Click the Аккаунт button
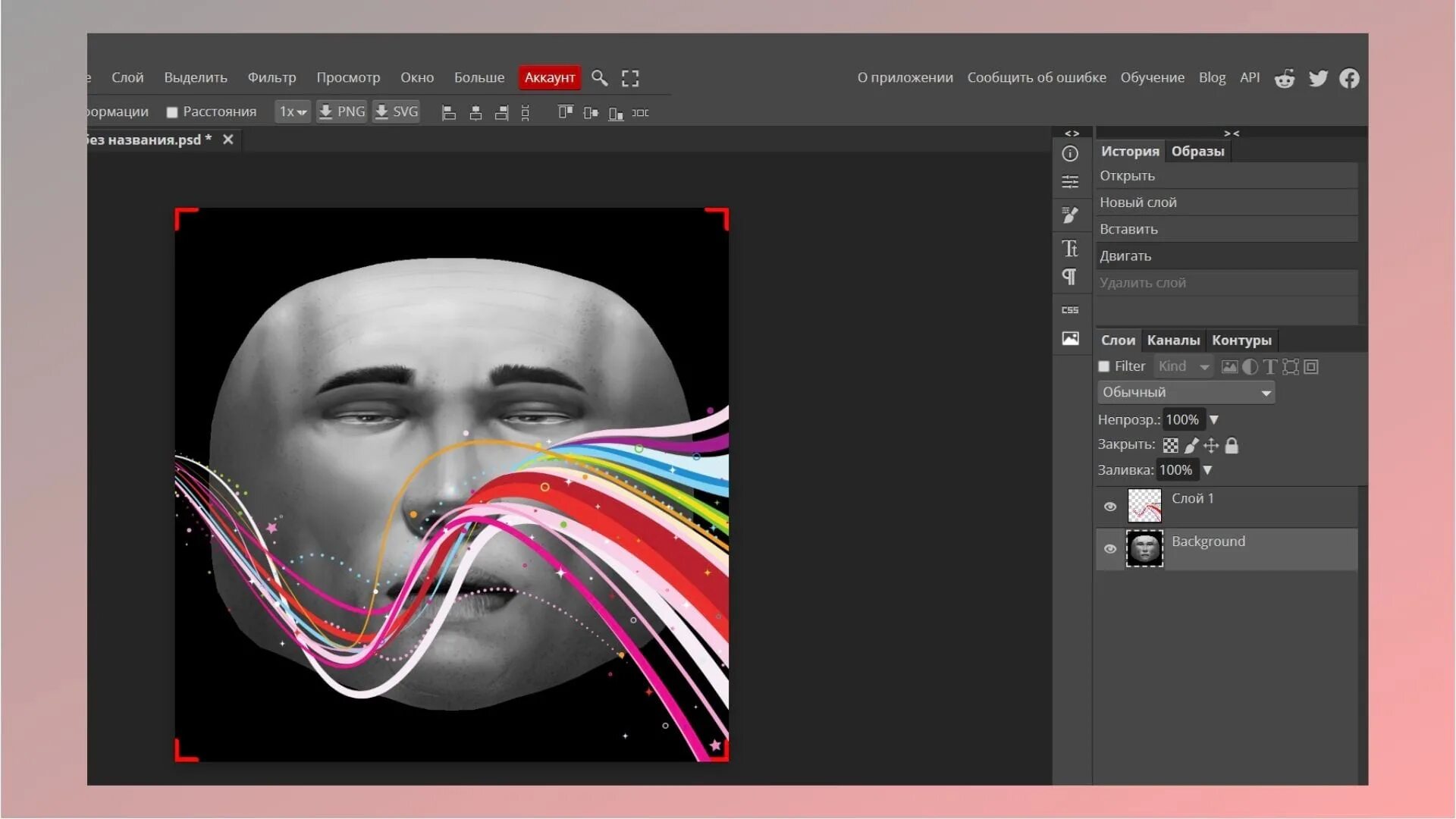This screenshot has height=819, width=1456. pyautogui.click(x=550, y=77)
